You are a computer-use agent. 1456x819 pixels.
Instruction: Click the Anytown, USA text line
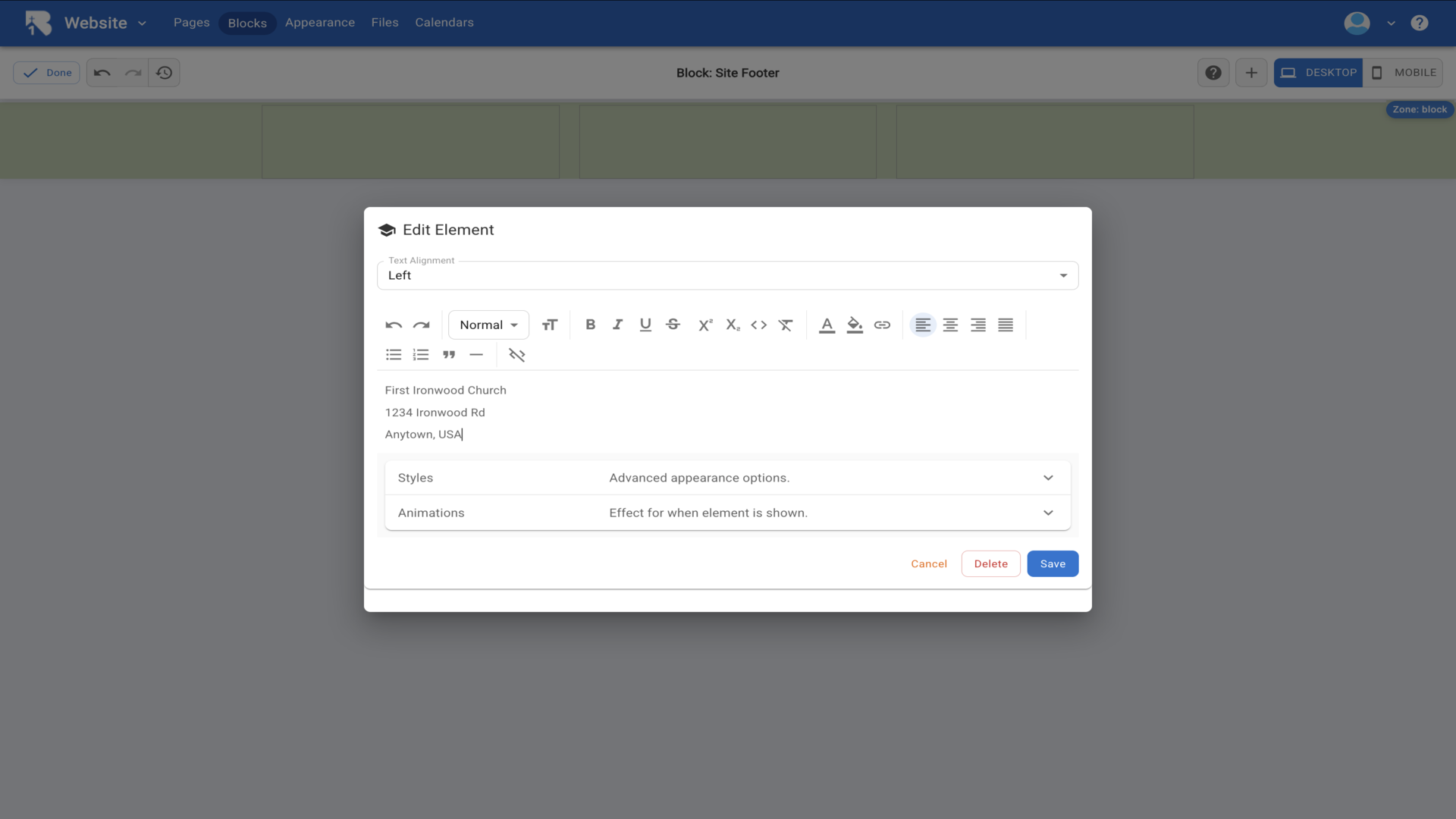click(x=423, y=435)
